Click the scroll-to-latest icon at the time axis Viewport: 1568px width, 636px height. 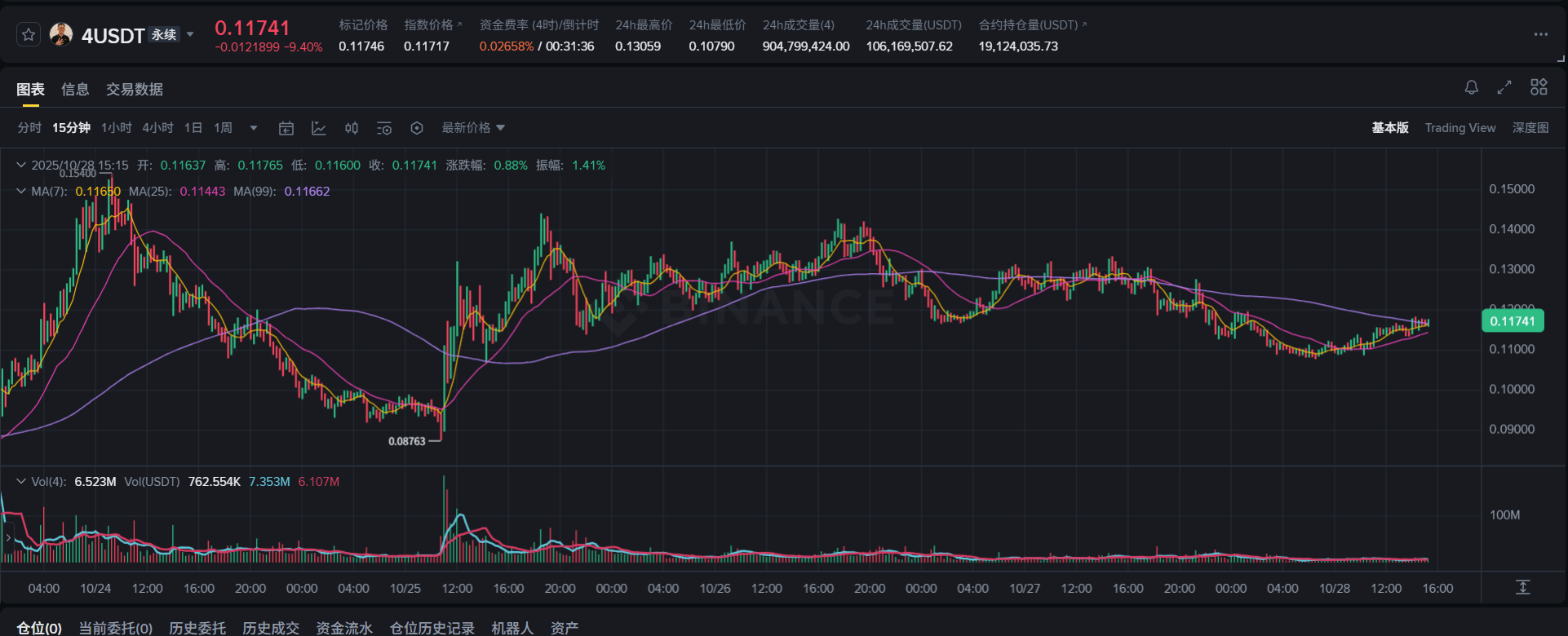(x=1522, y=587)
